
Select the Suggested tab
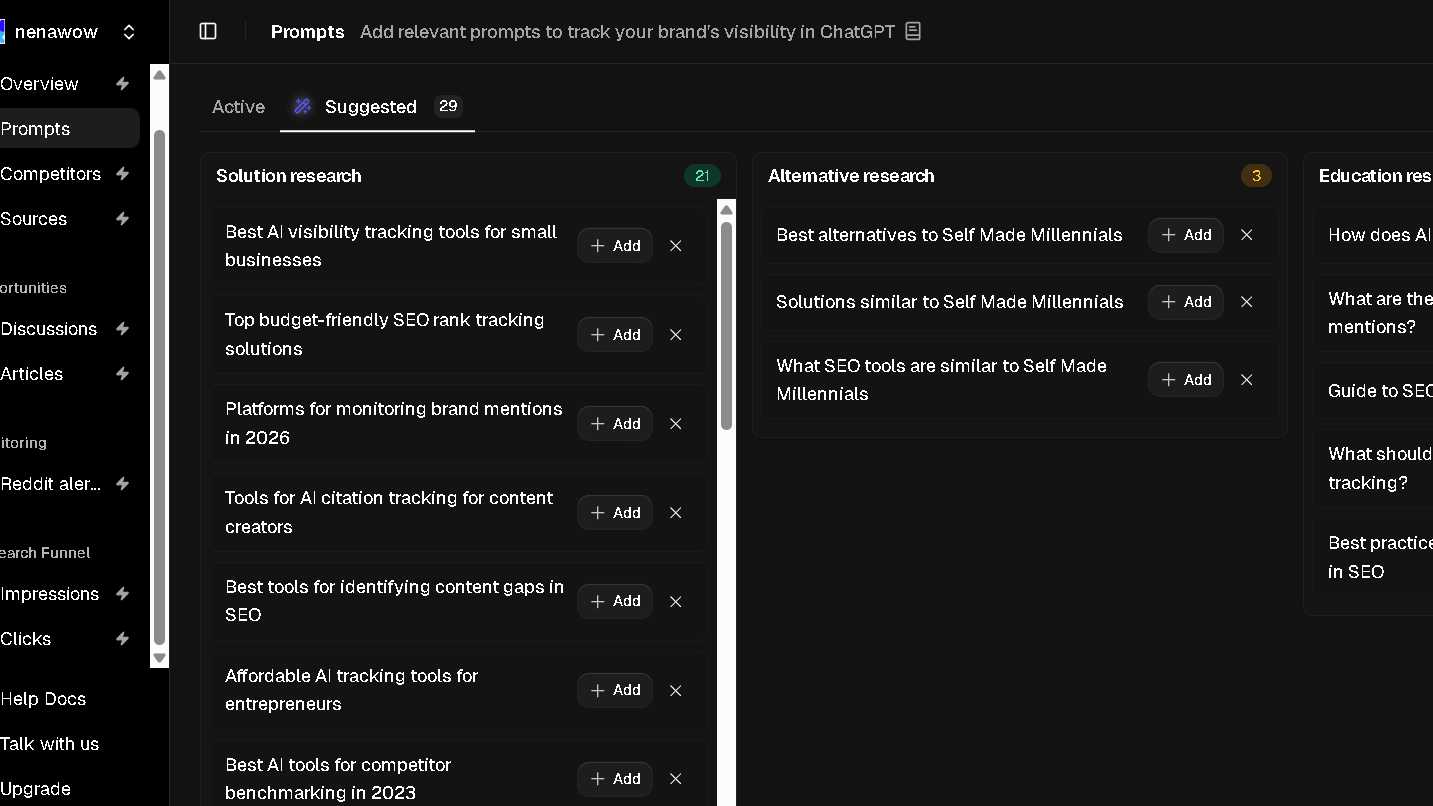[x=370, y=106]
